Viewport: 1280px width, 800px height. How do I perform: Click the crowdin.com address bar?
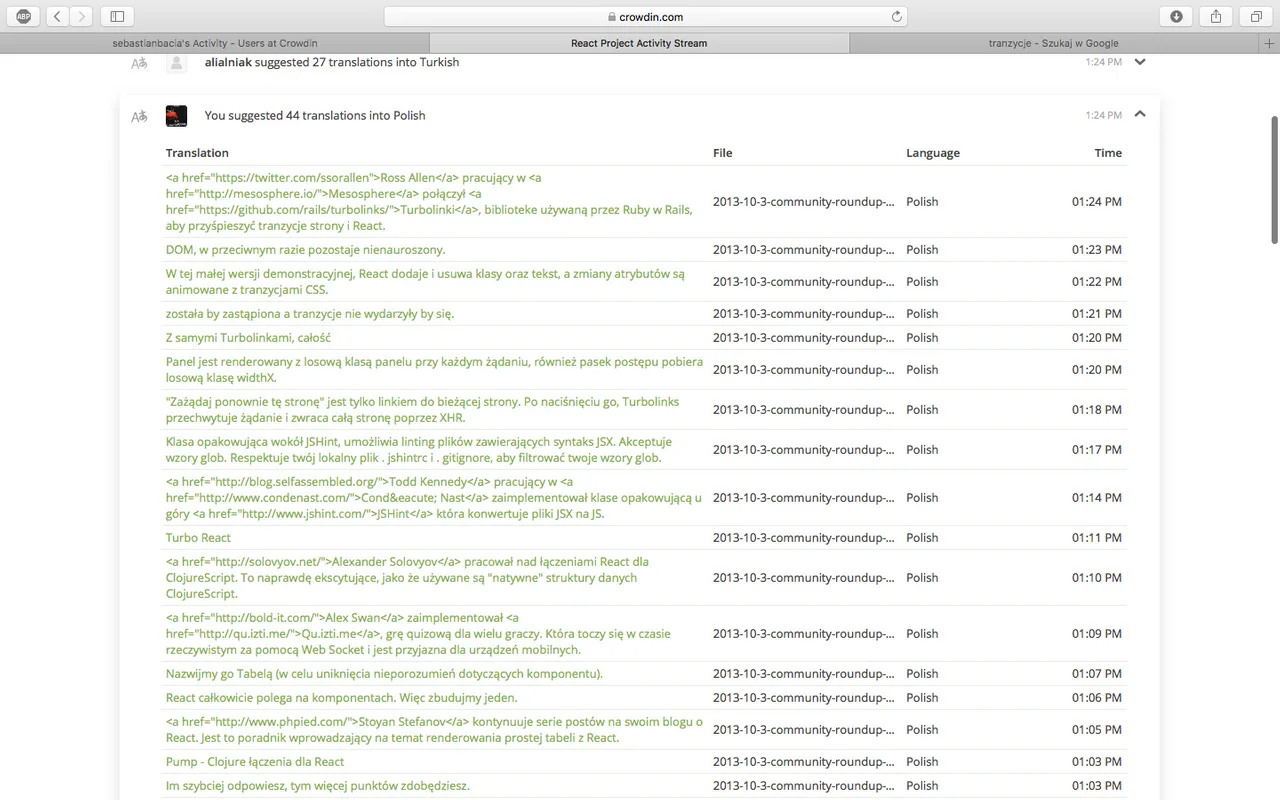(x=646, y=16)
